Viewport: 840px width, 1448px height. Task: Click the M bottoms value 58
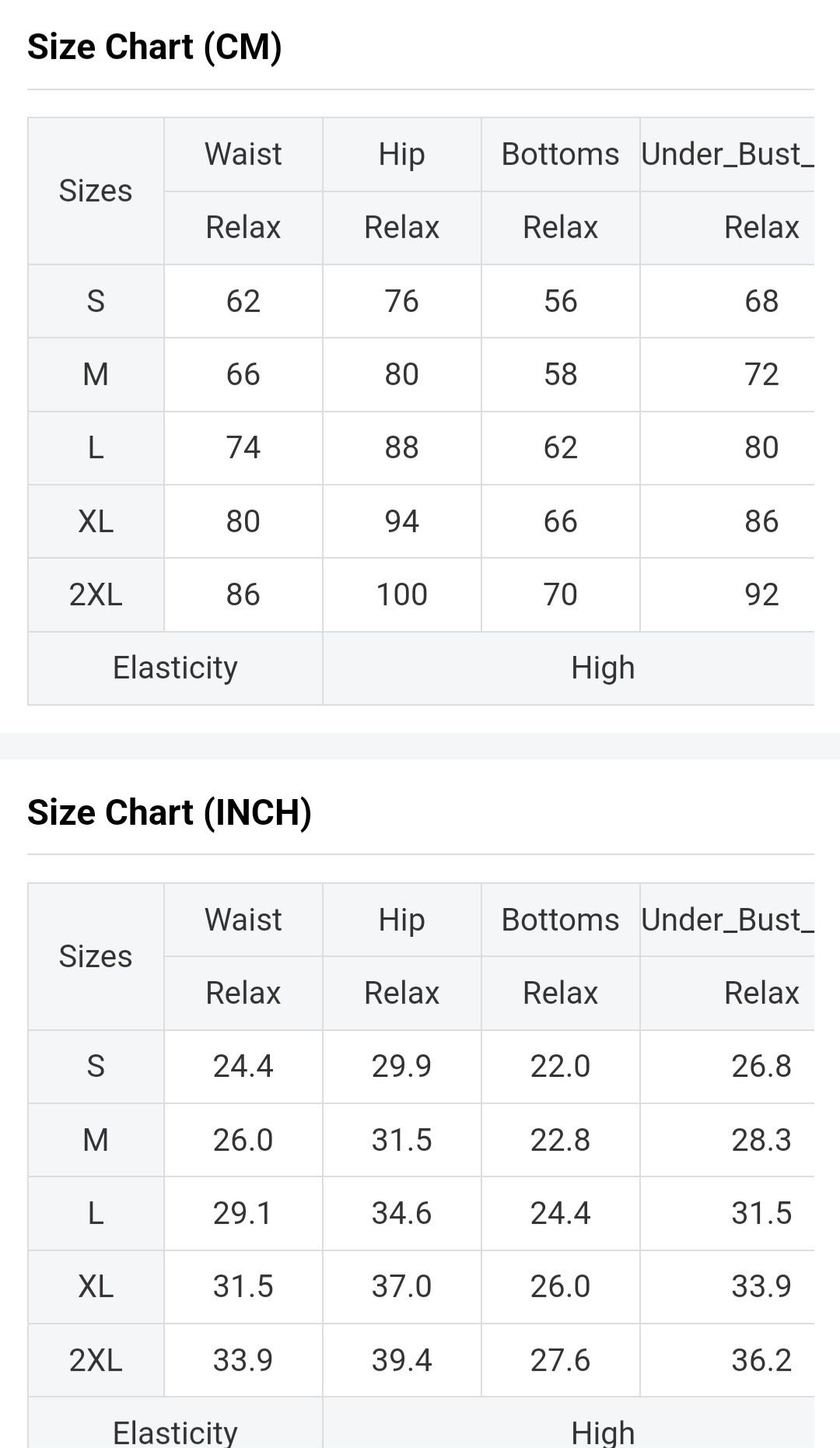[560, 374]
